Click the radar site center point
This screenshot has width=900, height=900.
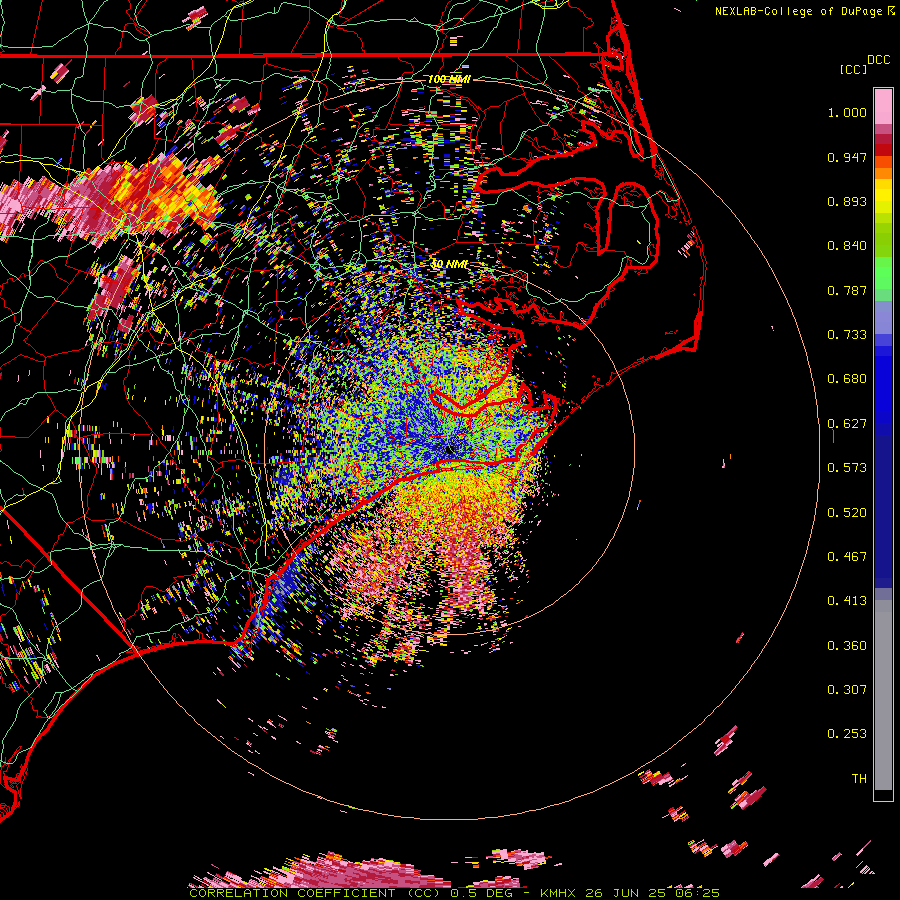[449, 450]
